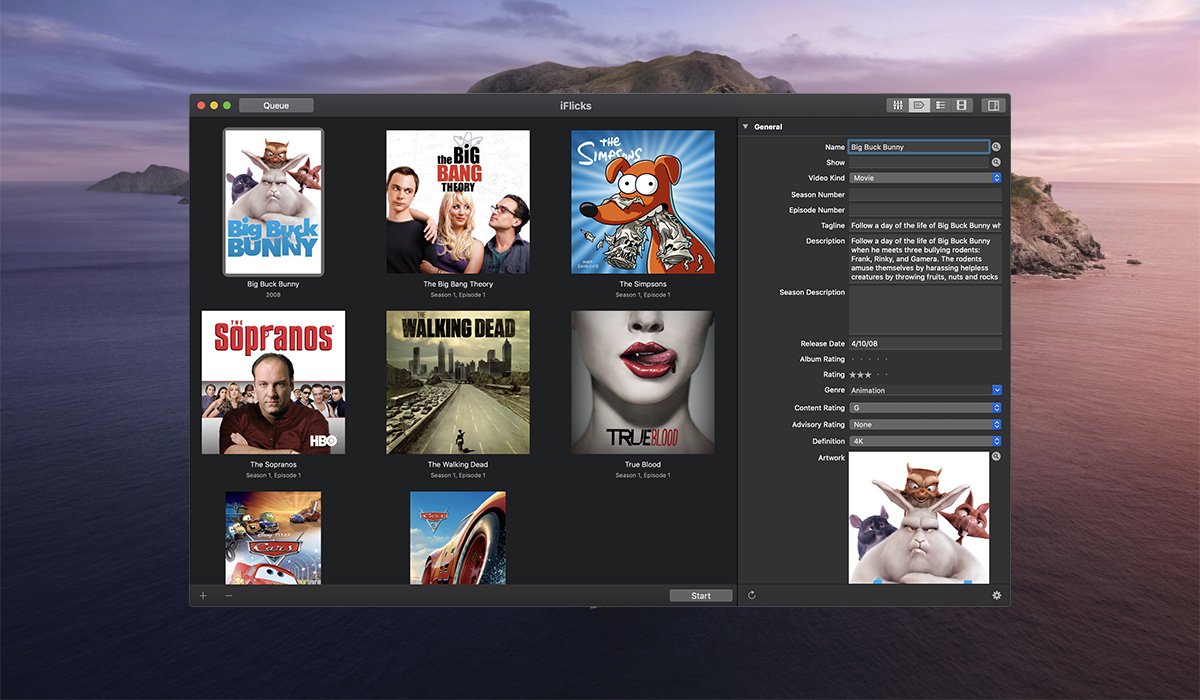Toggle the sidebar inspector panel
This screenshot has width=1200, height=700.
(993, 105)
